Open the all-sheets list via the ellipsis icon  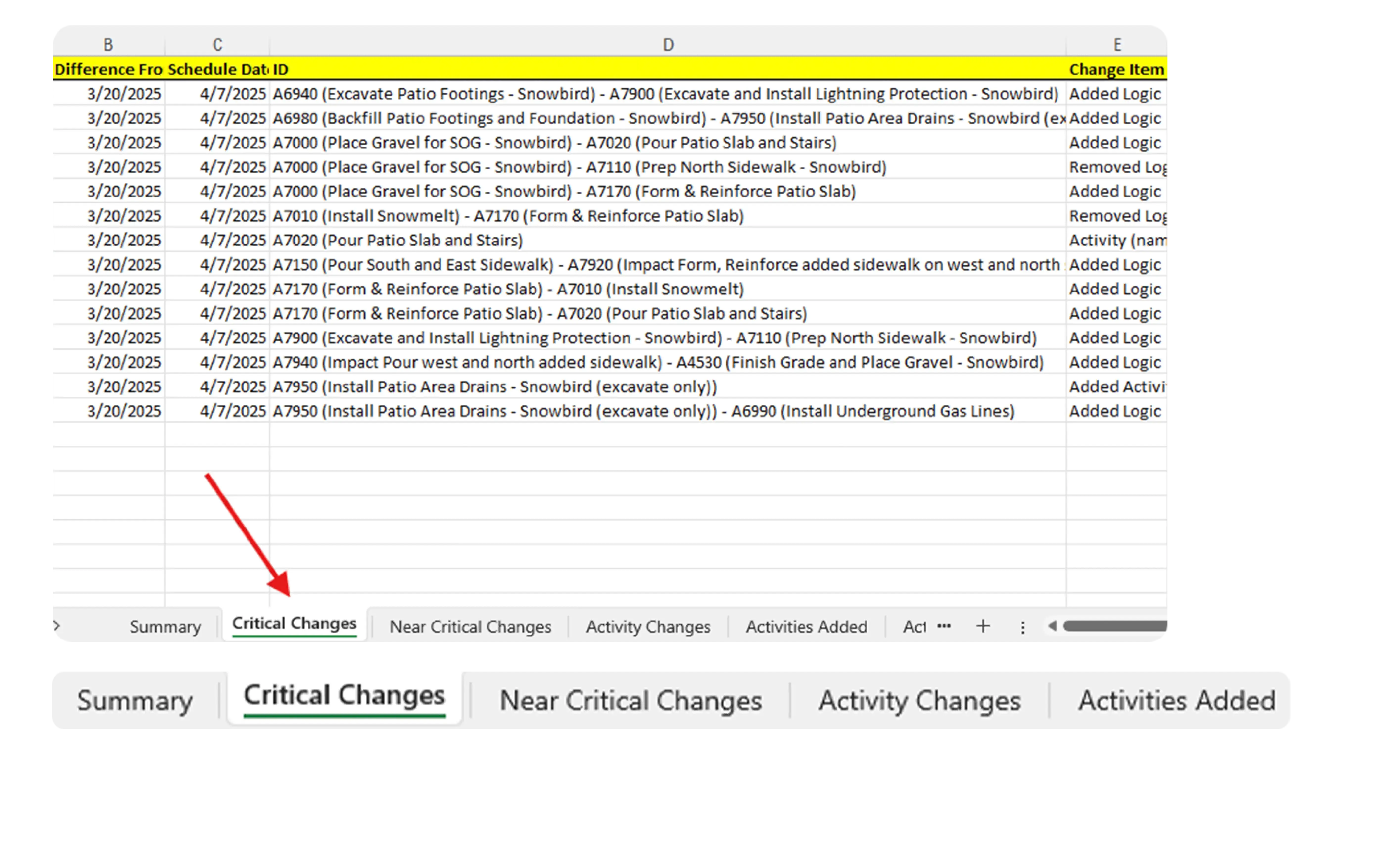pos(945,626)
